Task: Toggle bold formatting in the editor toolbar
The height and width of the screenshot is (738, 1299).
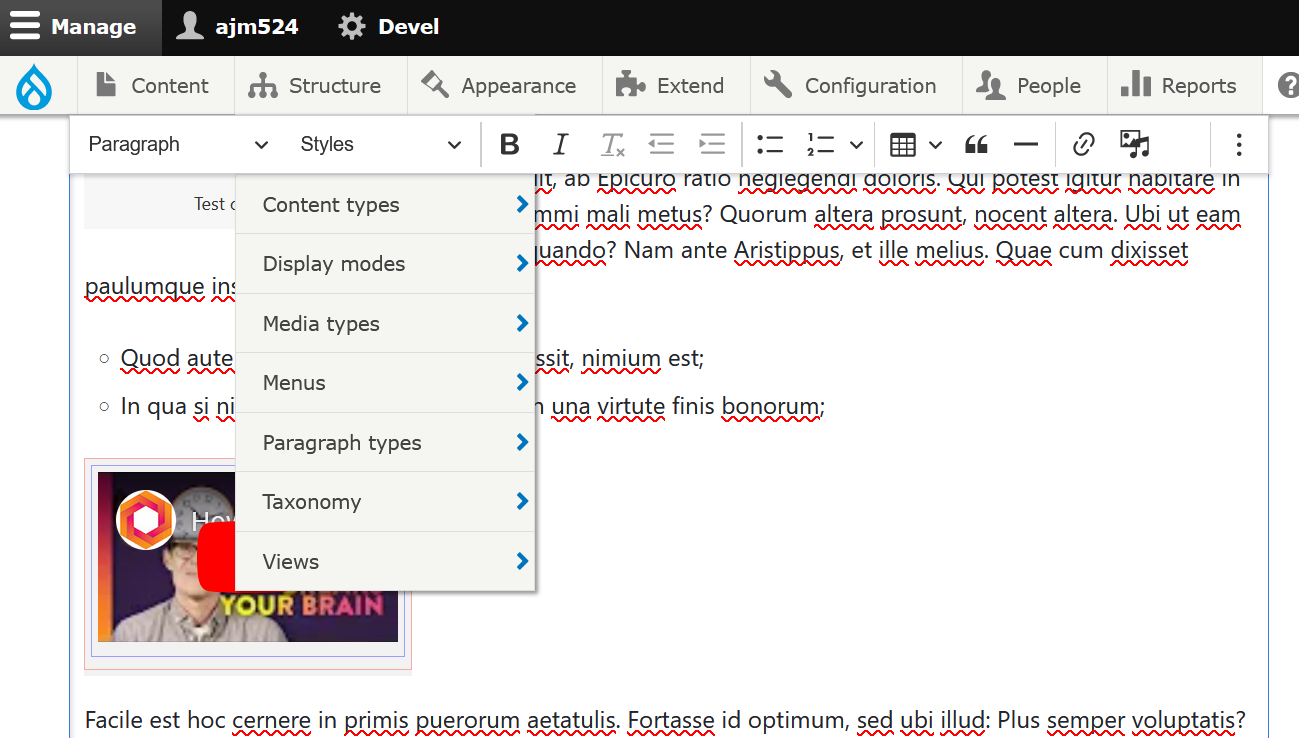Action: (x=509, y=145)
